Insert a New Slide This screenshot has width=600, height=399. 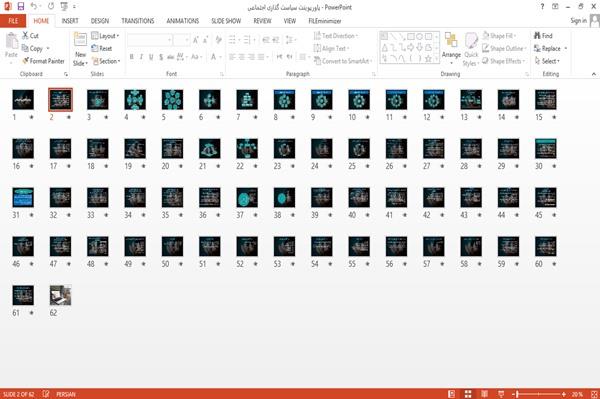[x=80, y=49]
